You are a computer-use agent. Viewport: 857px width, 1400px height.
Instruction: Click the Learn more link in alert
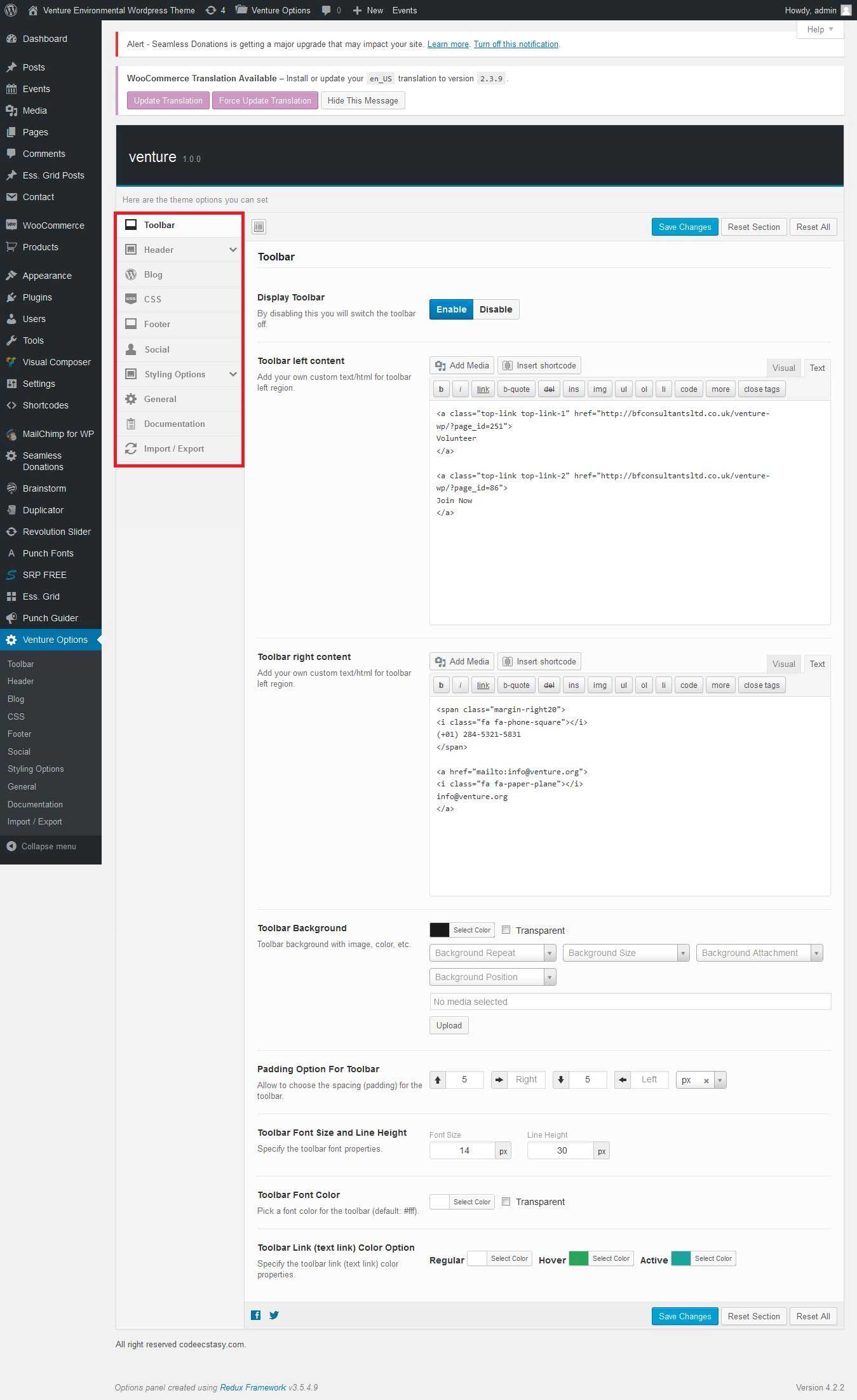(448, 44)
